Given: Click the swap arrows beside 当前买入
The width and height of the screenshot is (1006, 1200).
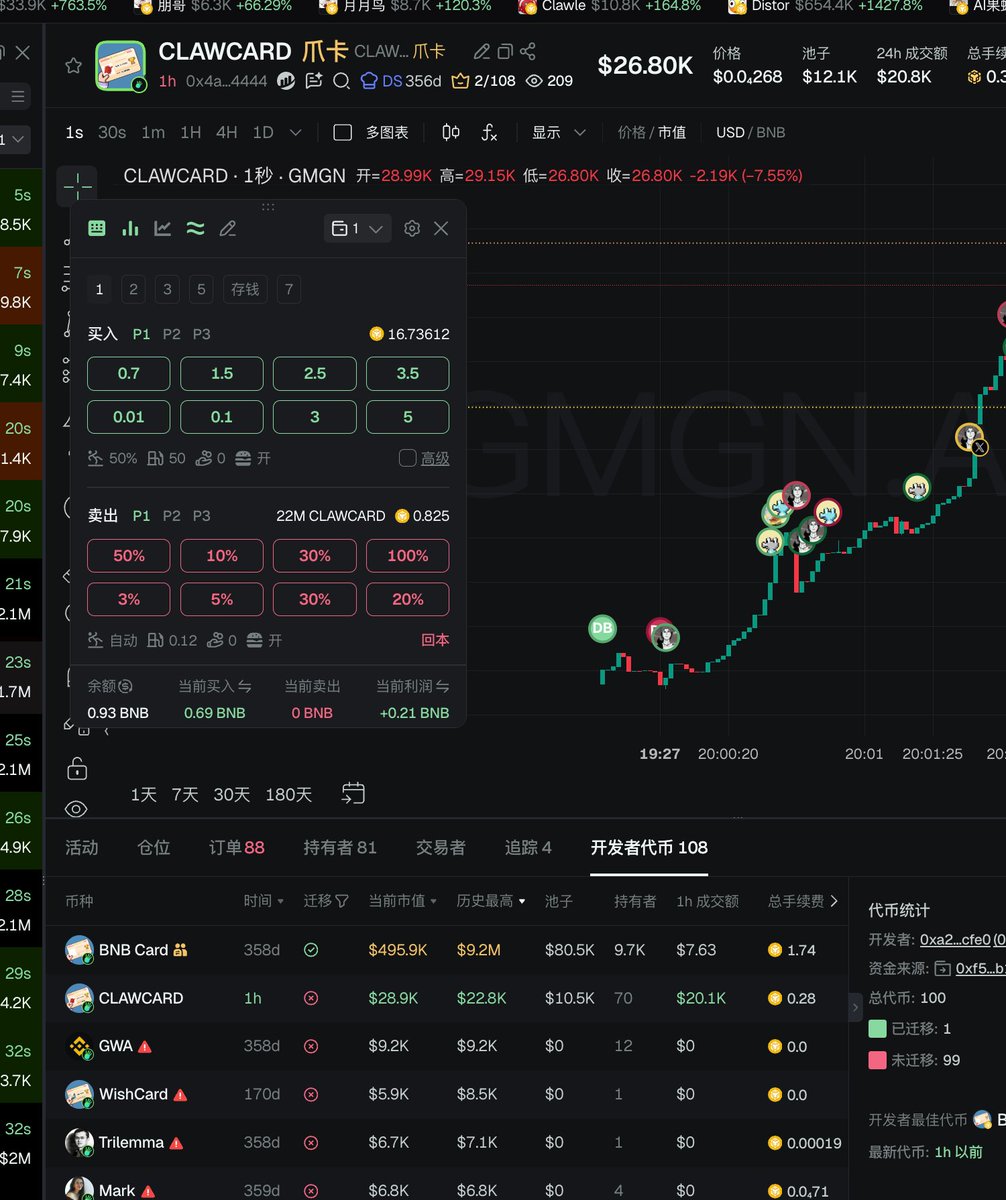Looking at the screenshot, I should 245,687.
